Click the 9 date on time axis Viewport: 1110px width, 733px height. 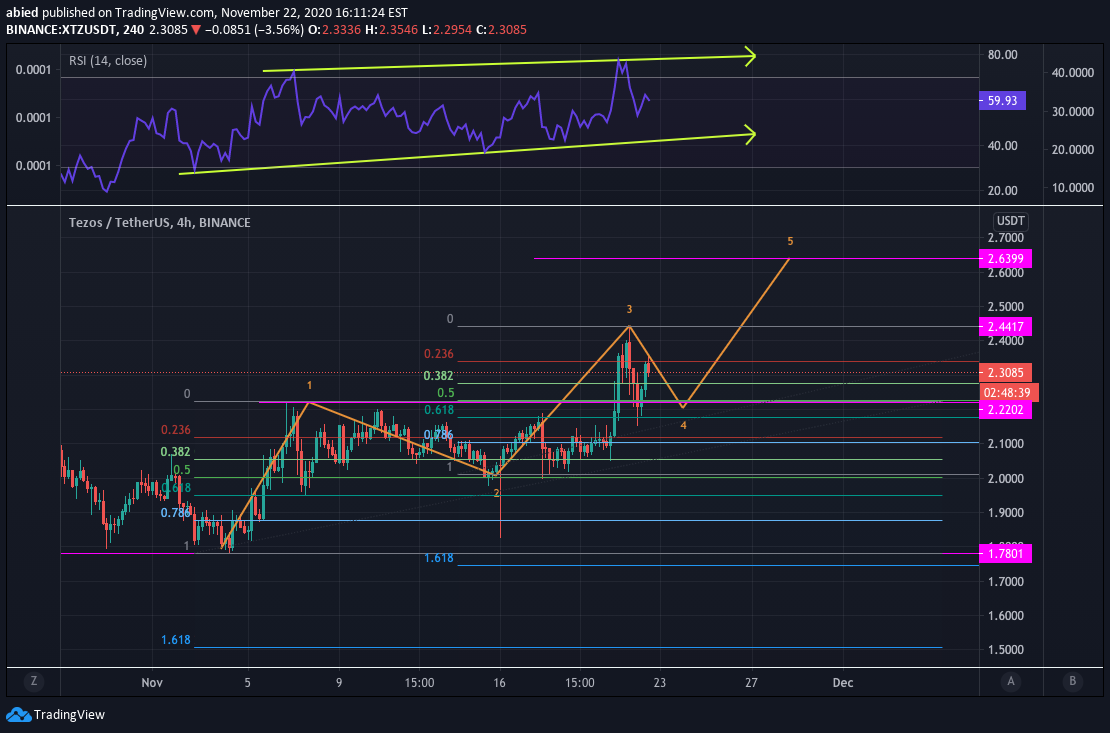tap(339, 683)
